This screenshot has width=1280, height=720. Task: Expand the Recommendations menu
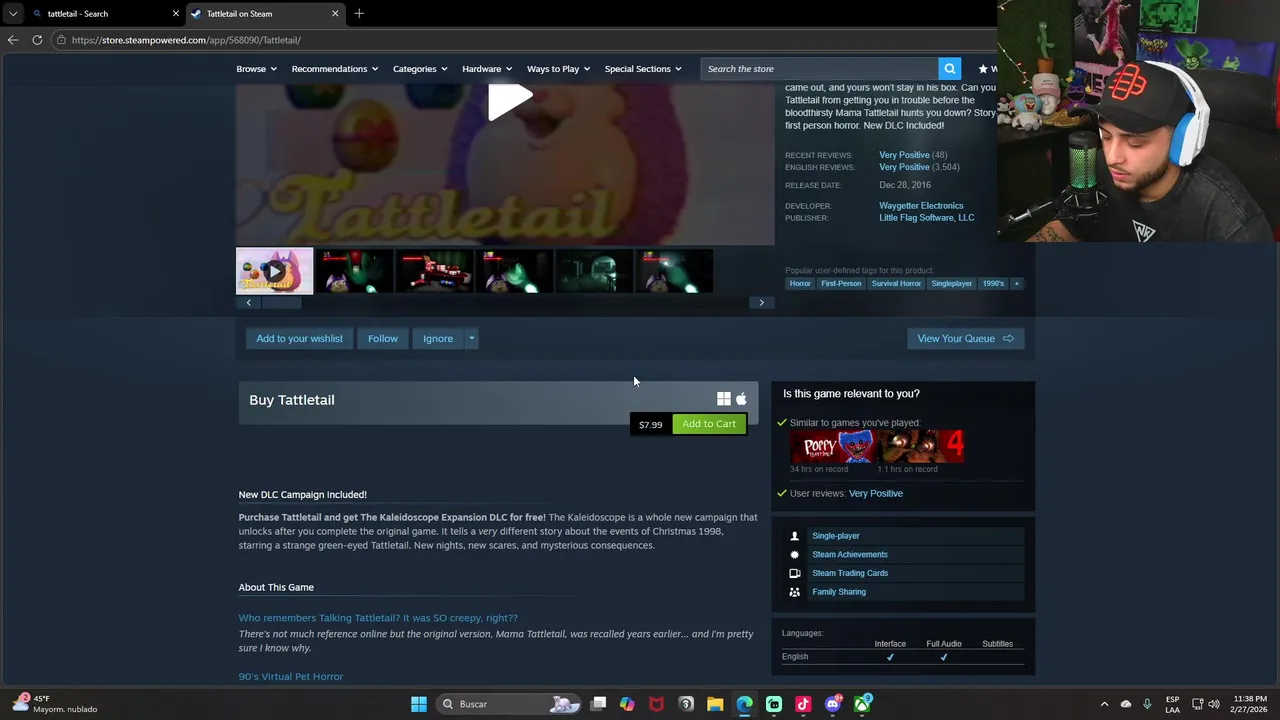tap(334, 69)
